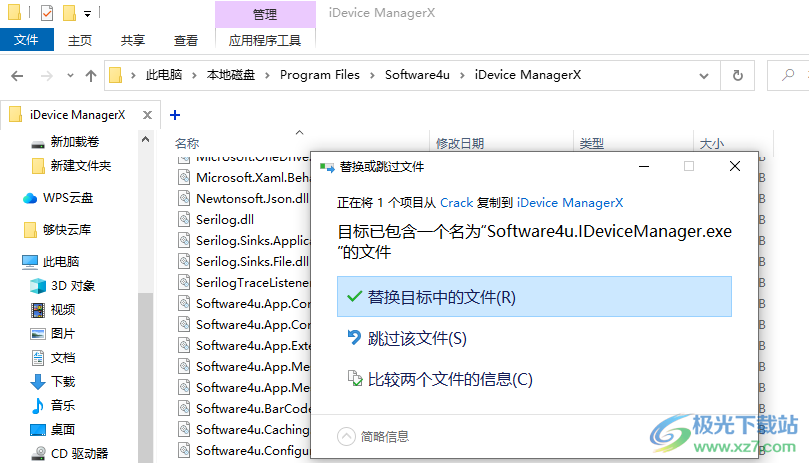Select 新建文件夹 in navigation pane
Viewport: 809px width, 463px height.
tap(80, 166)
